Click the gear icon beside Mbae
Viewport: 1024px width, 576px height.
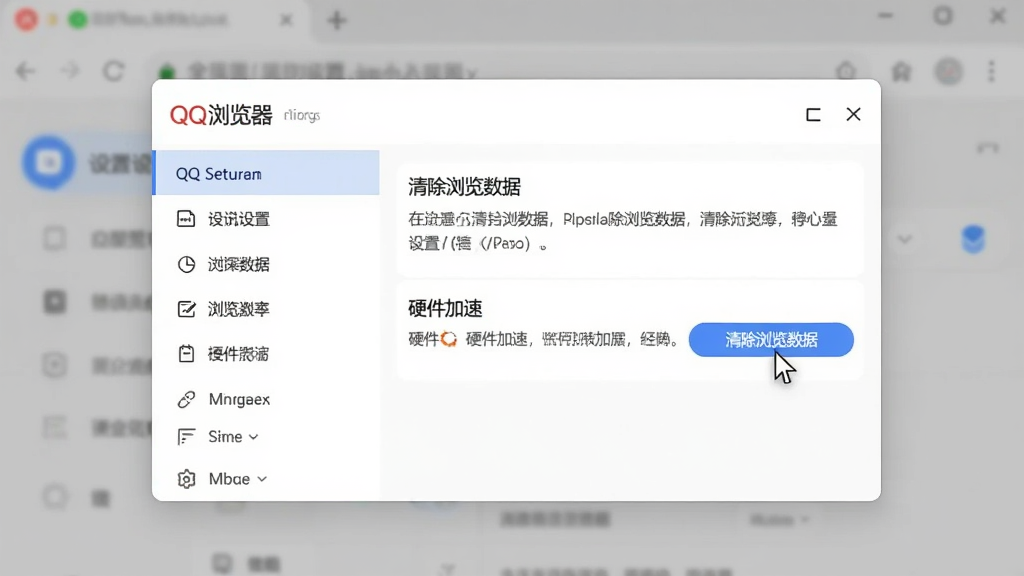pyautogui.click(x=186, y=479)
